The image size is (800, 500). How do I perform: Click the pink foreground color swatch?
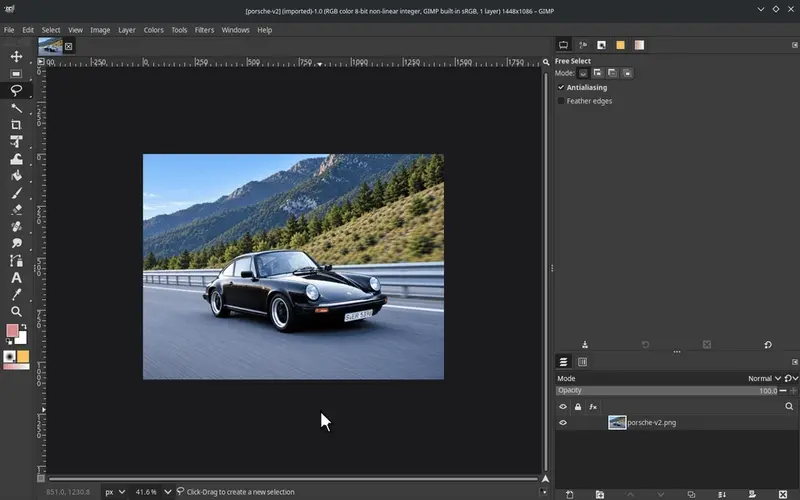pos(12,331)
